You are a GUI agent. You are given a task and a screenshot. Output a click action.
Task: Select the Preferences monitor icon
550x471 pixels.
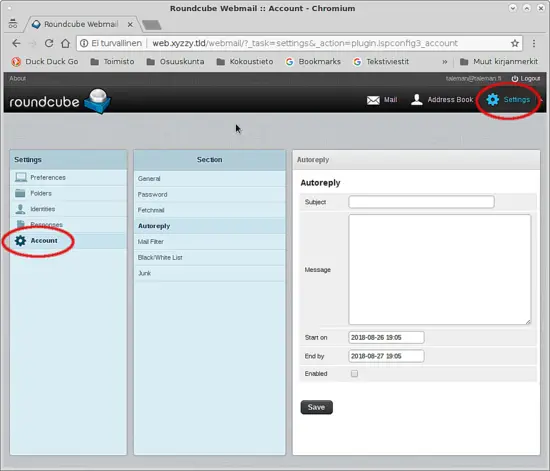21,177
